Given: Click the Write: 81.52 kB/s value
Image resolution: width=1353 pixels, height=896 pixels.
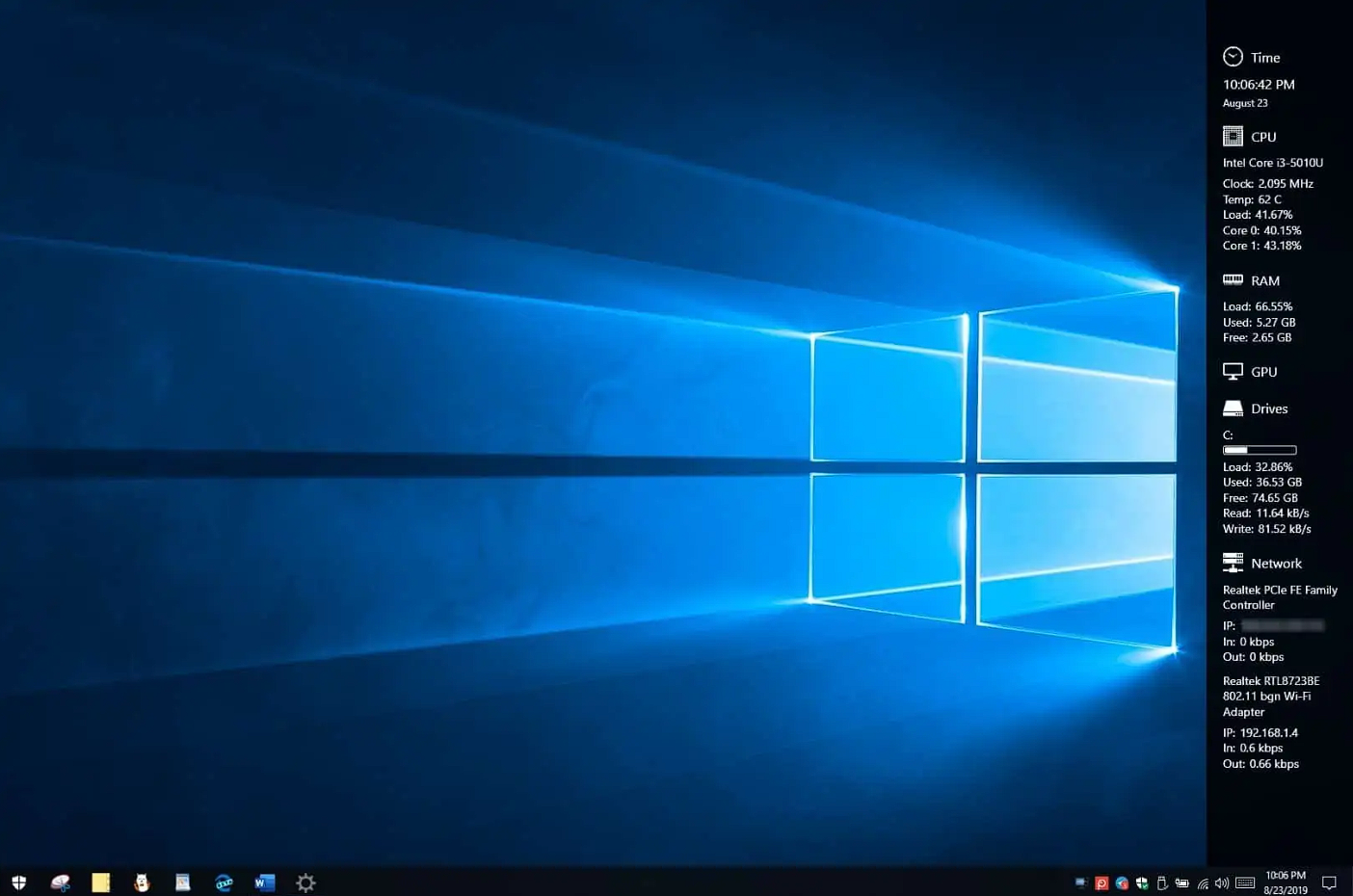Looking at the screenshot, I should point(1267,529).
